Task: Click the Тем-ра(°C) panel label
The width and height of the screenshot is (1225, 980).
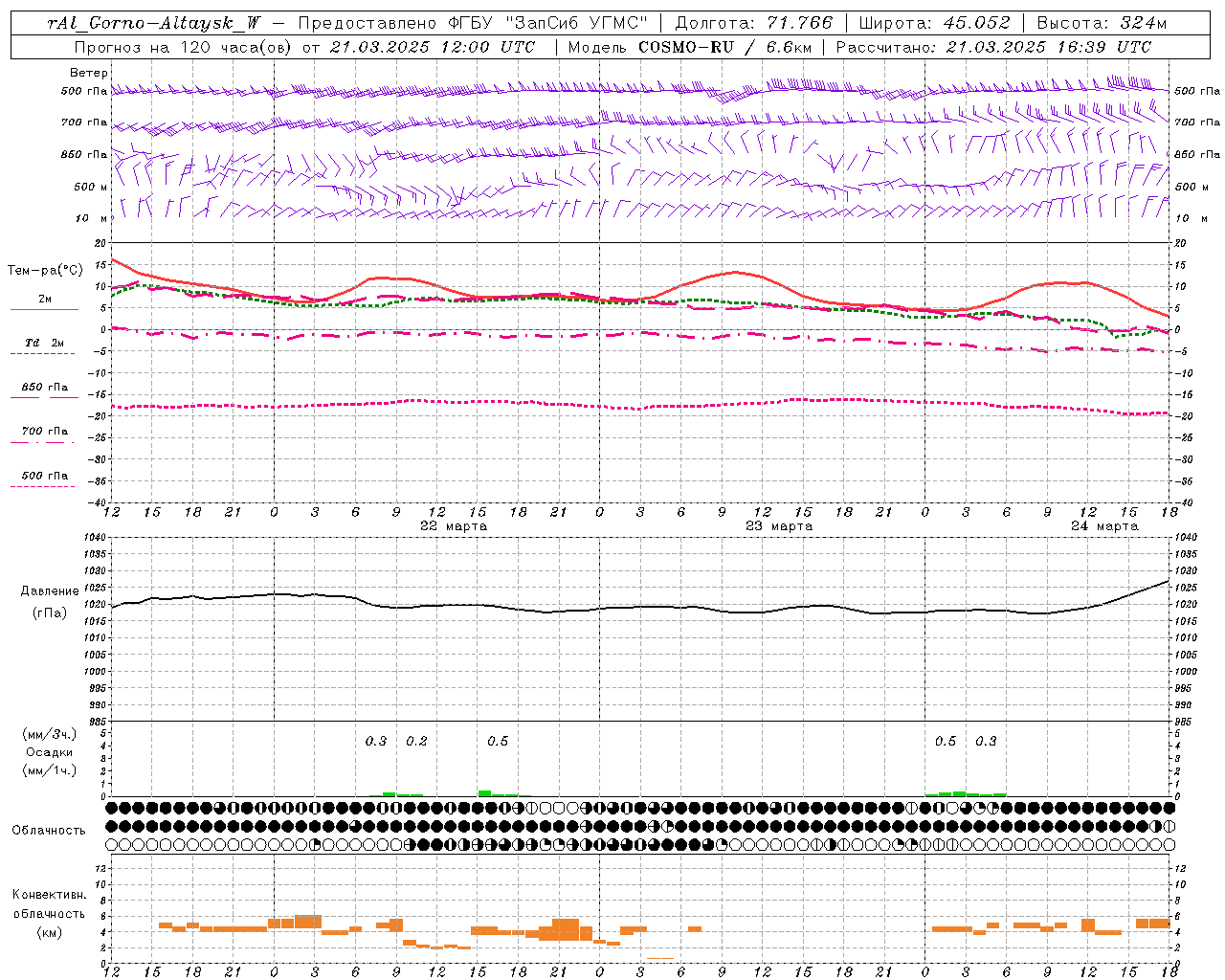Action: click(45, 271)
